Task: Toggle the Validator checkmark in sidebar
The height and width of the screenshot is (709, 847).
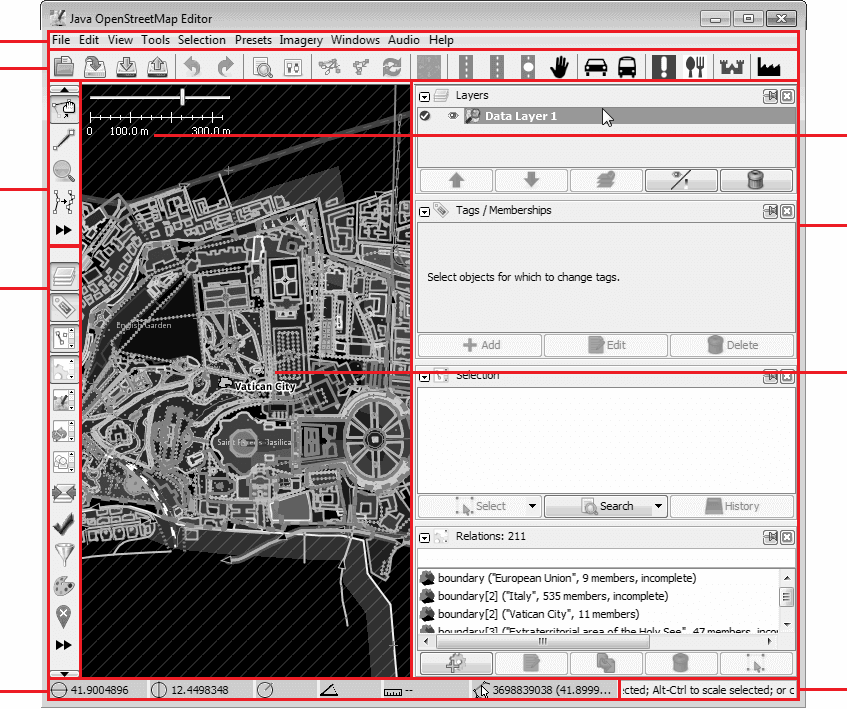Action: tap(64, 524)
